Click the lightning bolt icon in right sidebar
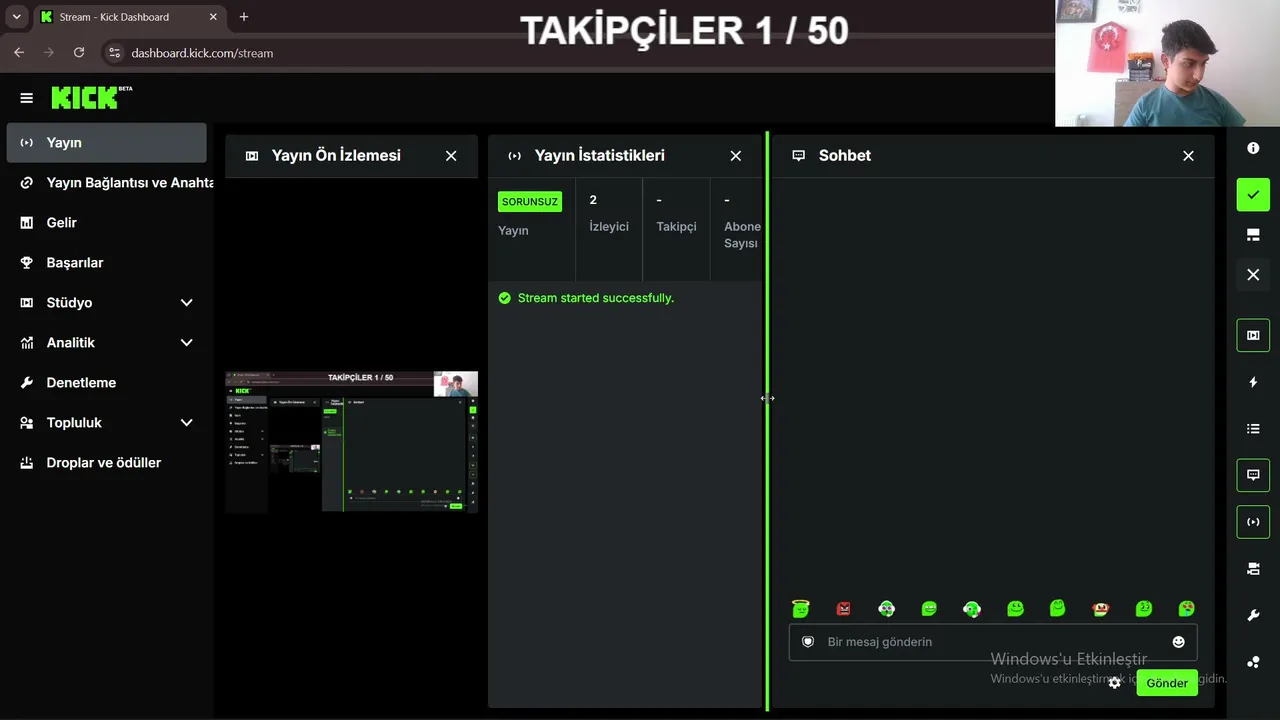 (x=1253, y=382)
